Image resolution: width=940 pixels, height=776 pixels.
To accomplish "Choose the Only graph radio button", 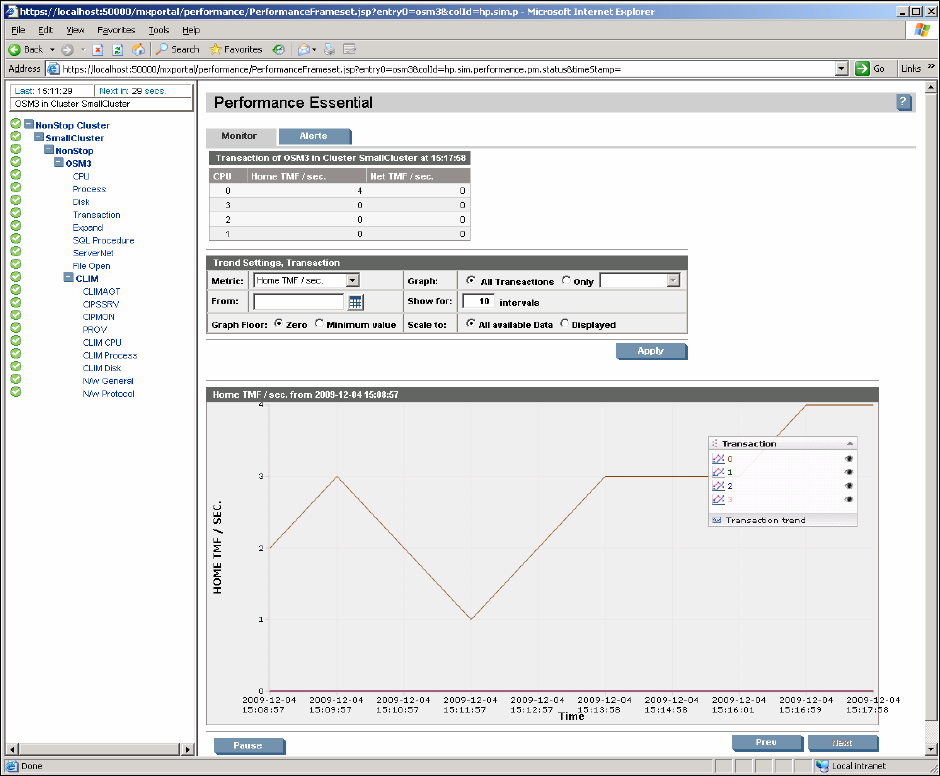I will [566, 281].
